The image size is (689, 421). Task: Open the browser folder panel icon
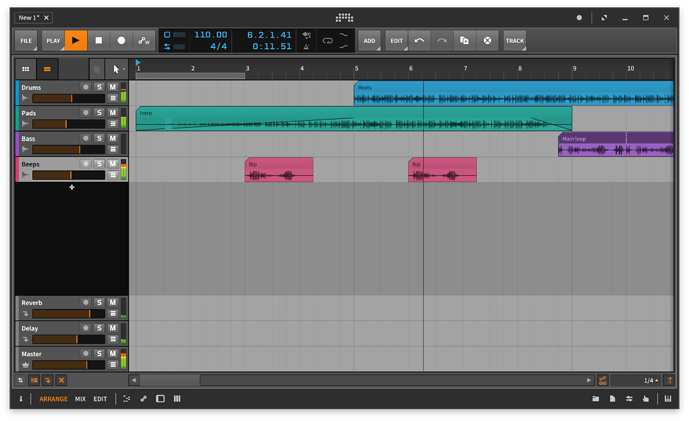[595, 399]
